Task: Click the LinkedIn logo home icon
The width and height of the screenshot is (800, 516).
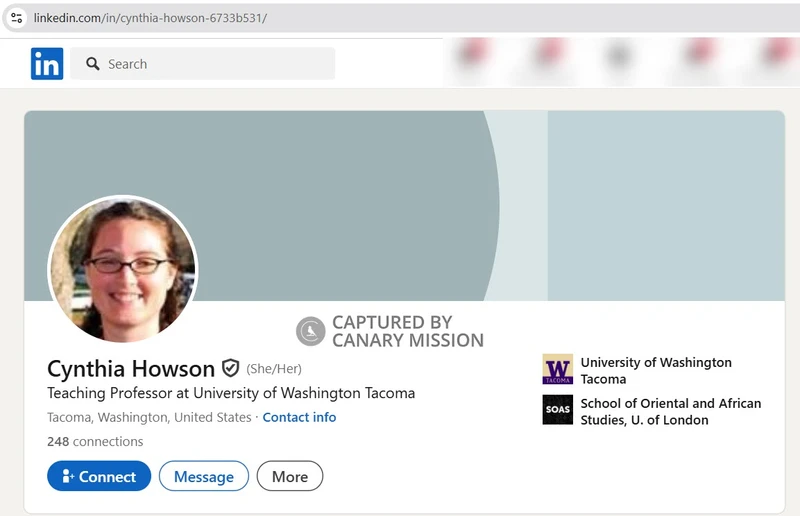Action: pos(47,64)
